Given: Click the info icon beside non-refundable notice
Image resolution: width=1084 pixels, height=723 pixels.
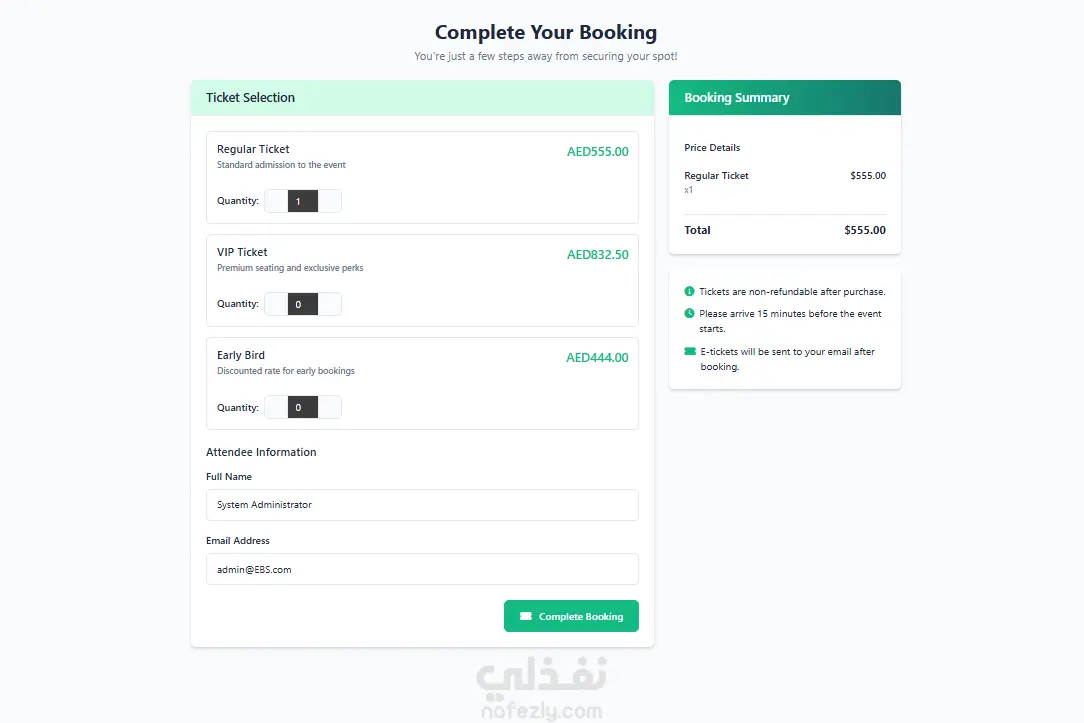Looking at the screenshot, I should coord(689,292).
